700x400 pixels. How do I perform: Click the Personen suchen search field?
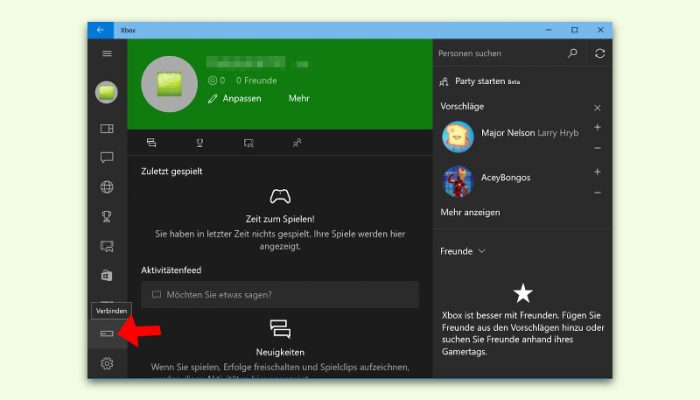[x=498, y=54]
